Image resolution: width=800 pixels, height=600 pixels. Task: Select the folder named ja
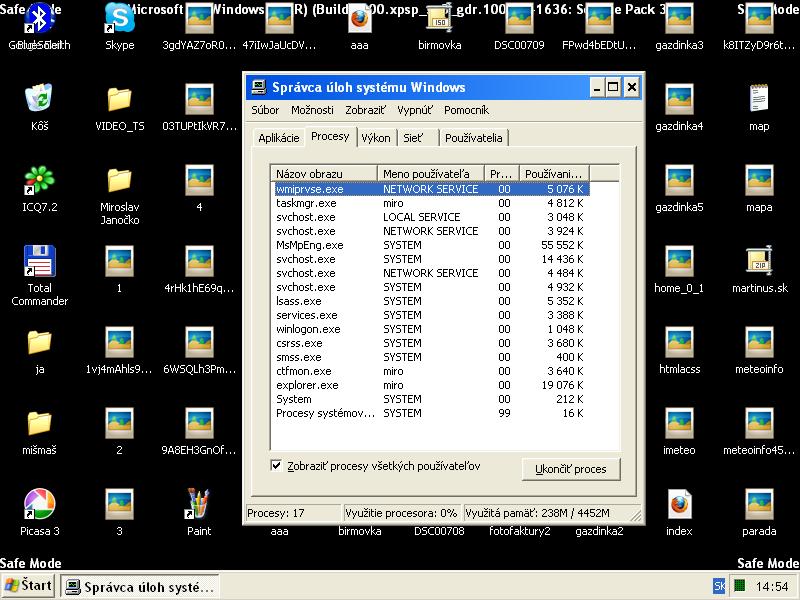pos(39,342)
